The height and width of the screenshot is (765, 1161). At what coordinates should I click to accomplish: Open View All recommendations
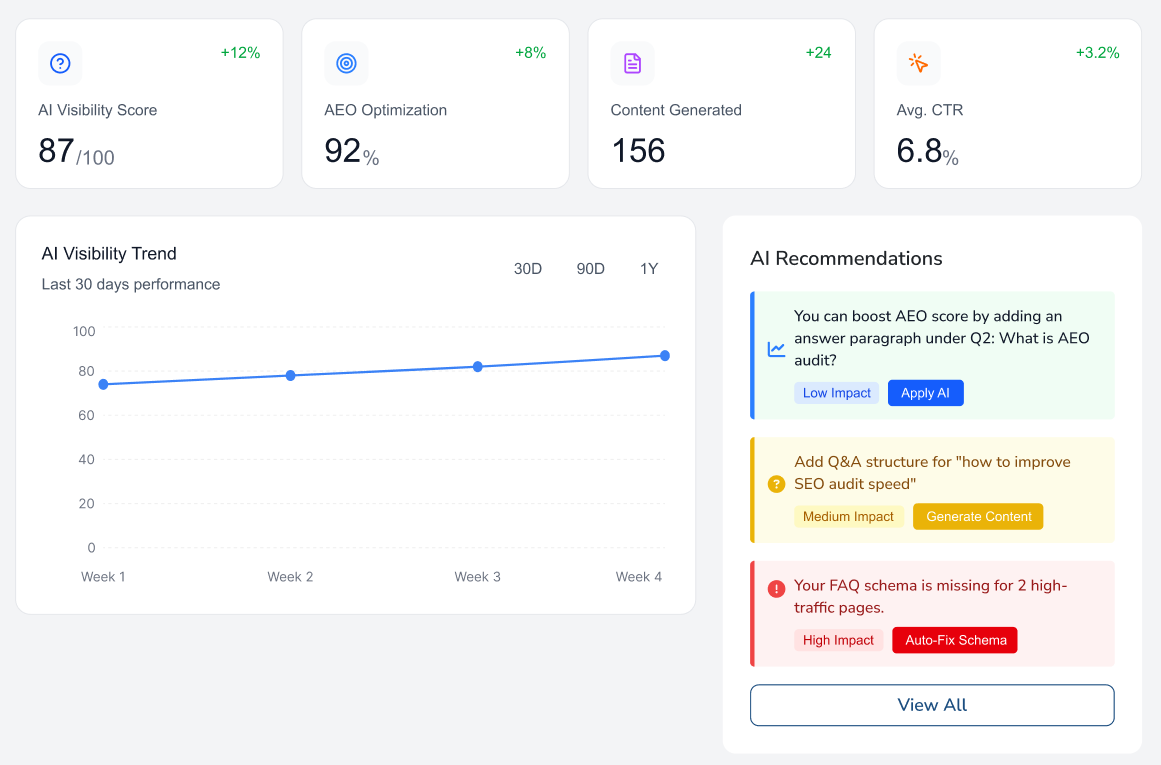[x=932, y=705]
